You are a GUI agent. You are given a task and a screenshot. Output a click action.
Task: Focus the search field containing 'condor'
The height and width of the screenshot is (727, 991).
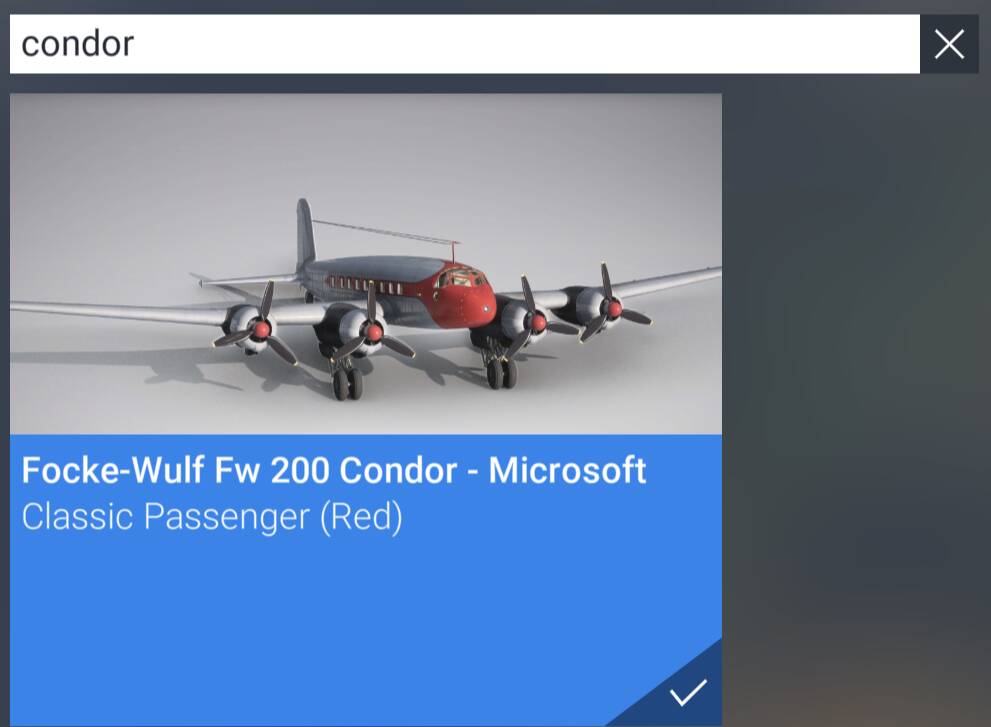tap(465, 44)
